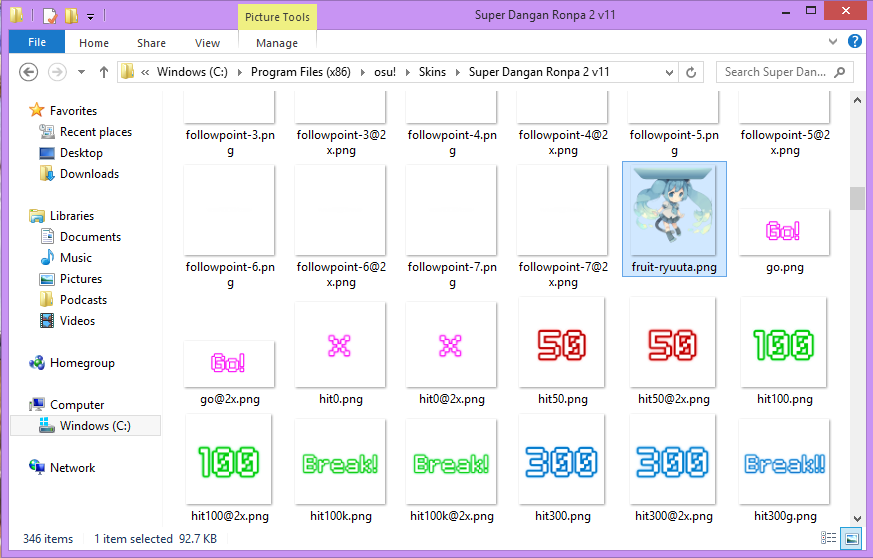873x558 pixels.
Task: Open the Help question mark
Action: point(855,41)
